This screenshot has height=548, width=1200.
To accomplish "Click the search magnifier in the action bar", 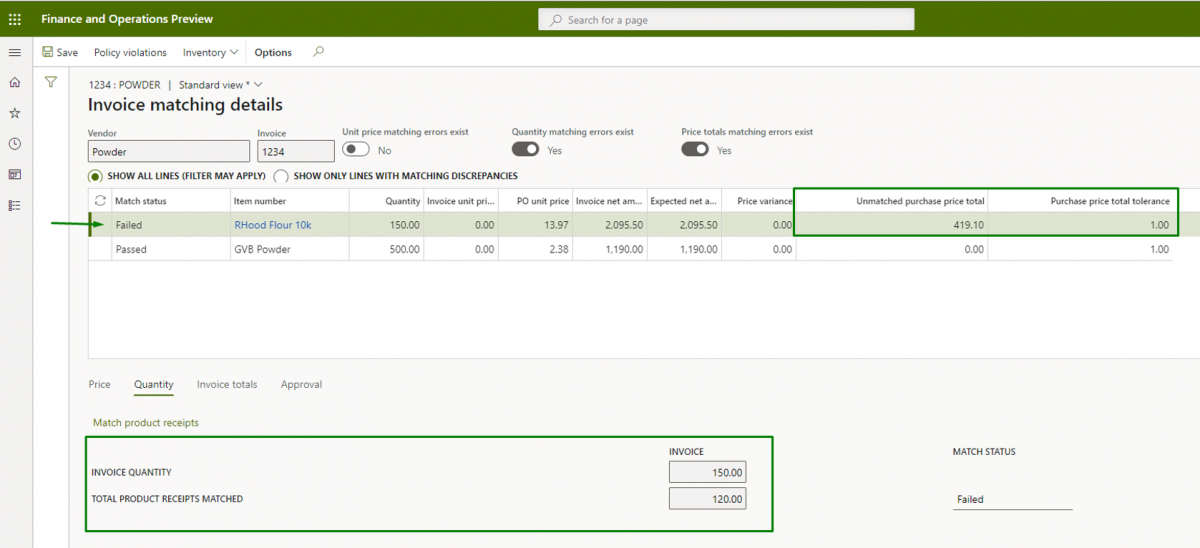I will (318, 52).
